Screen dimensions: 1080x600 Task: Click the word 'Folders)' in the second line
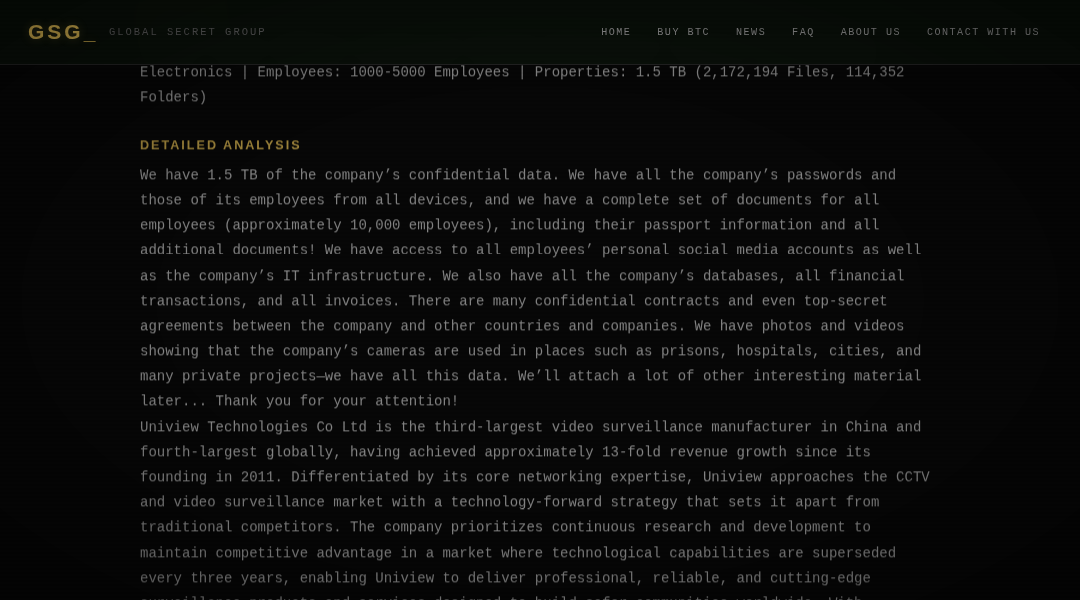[x=174, y=97]
